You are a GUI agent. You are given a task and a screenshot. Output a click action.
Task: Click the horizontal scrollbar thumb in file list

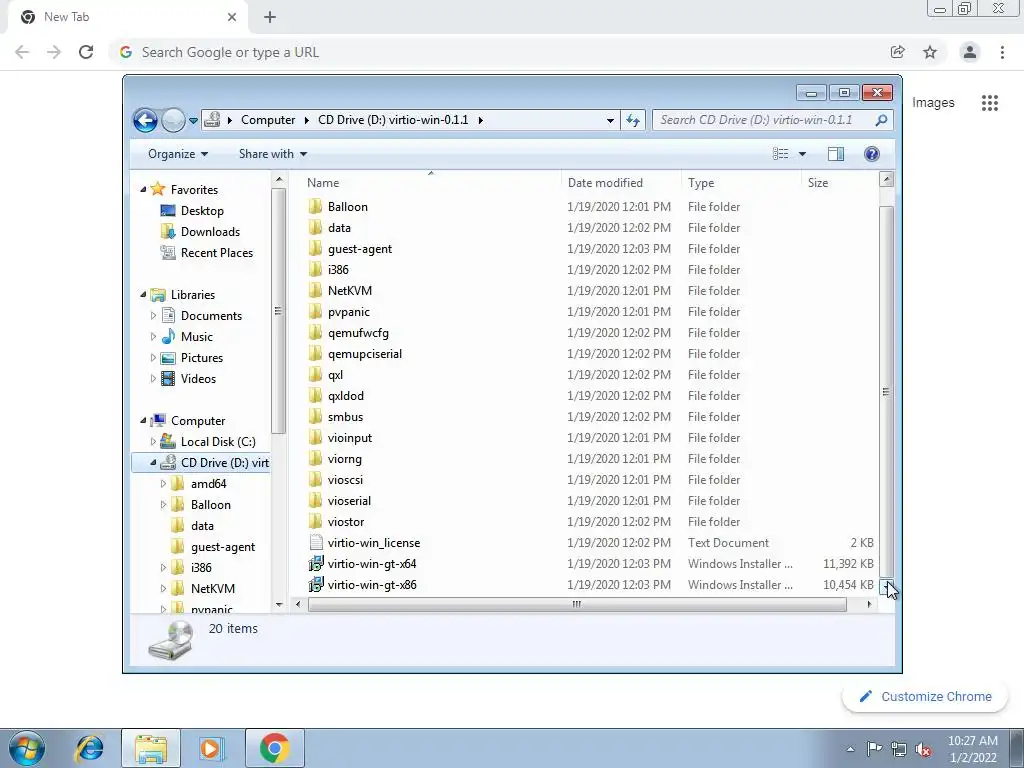(577, 605)
